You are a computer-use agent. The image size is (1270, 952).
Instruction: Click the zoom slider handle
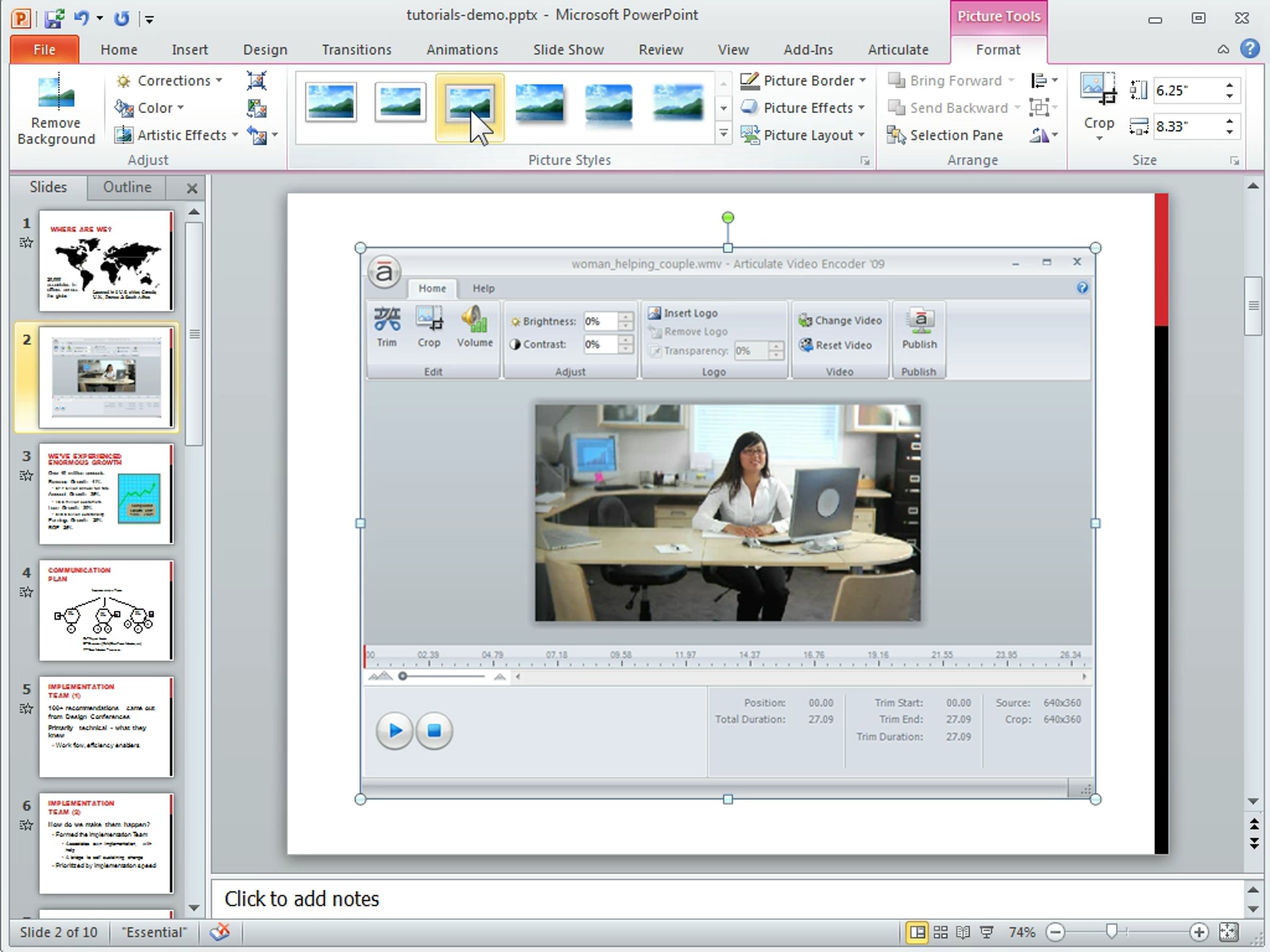pyautogui.click(x=1112, y=932)
